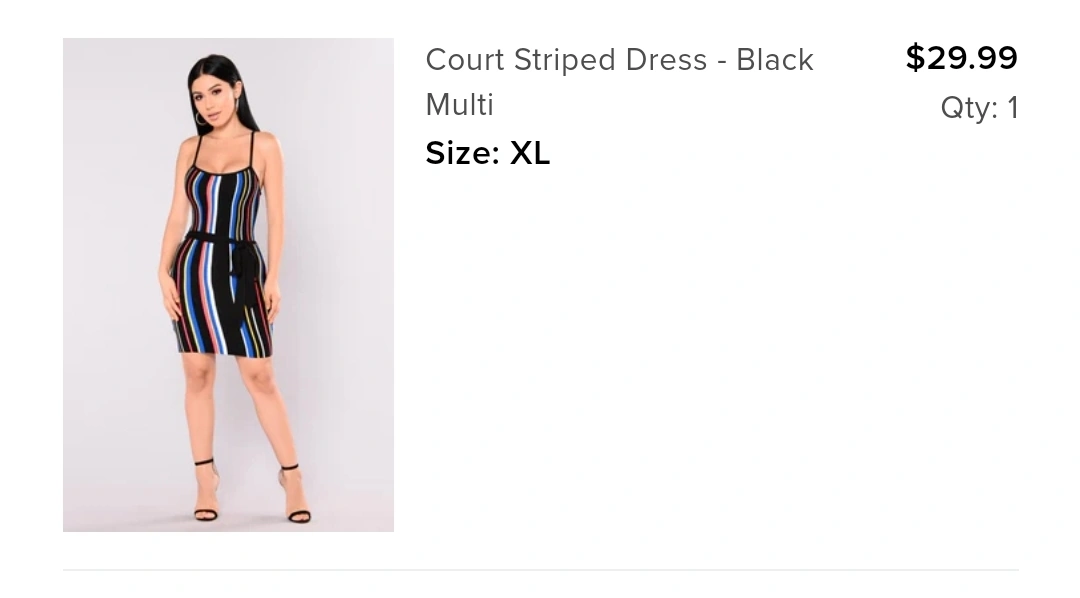Click the model's left-side black heel sandal

coord(205,491)
